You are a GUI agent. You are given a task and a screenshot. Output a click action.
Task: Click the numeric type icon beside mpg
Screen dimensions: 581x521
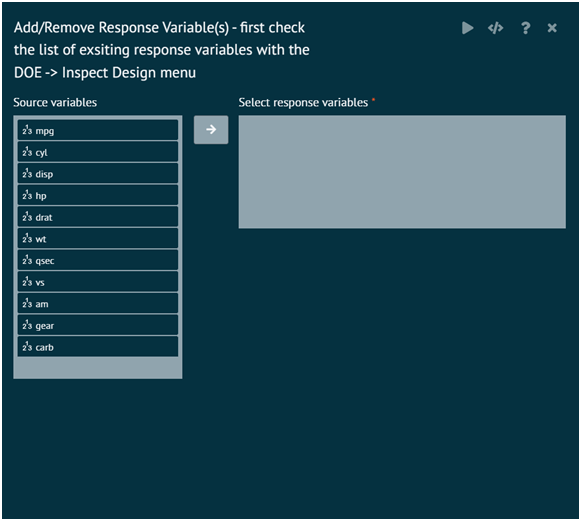point(27,130)
